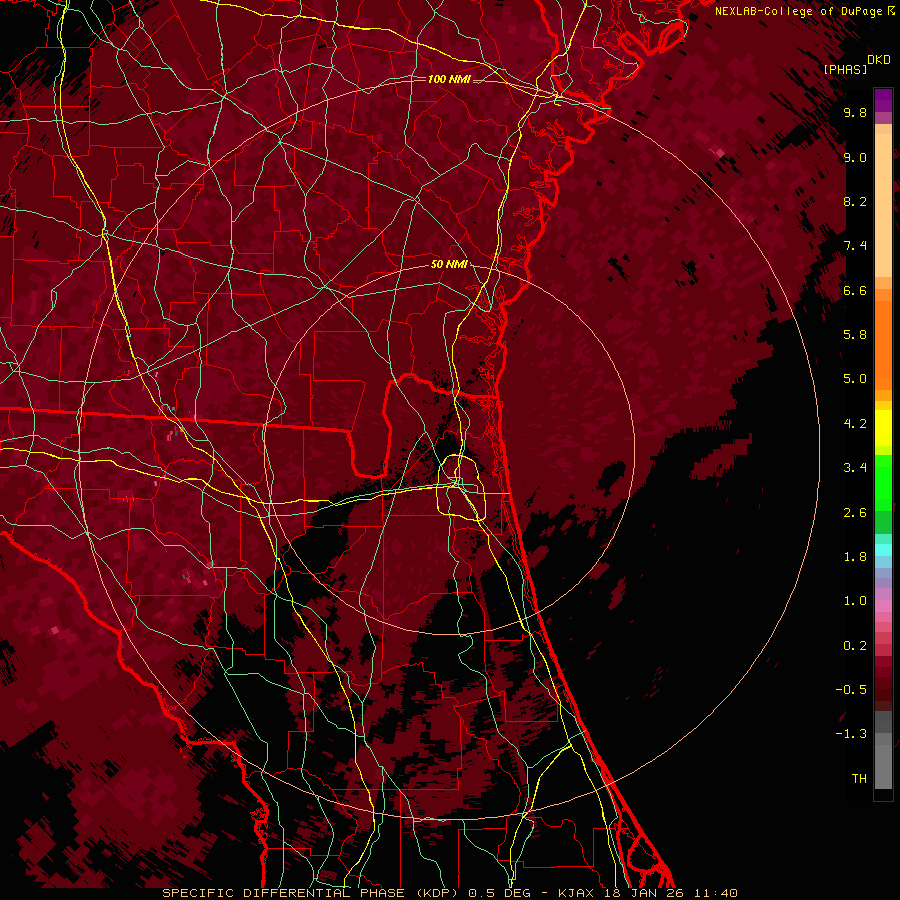The height and width of the screenshot is (900, 900).
Task: Click the 9.8 legend value
Action: pos(855,112)
